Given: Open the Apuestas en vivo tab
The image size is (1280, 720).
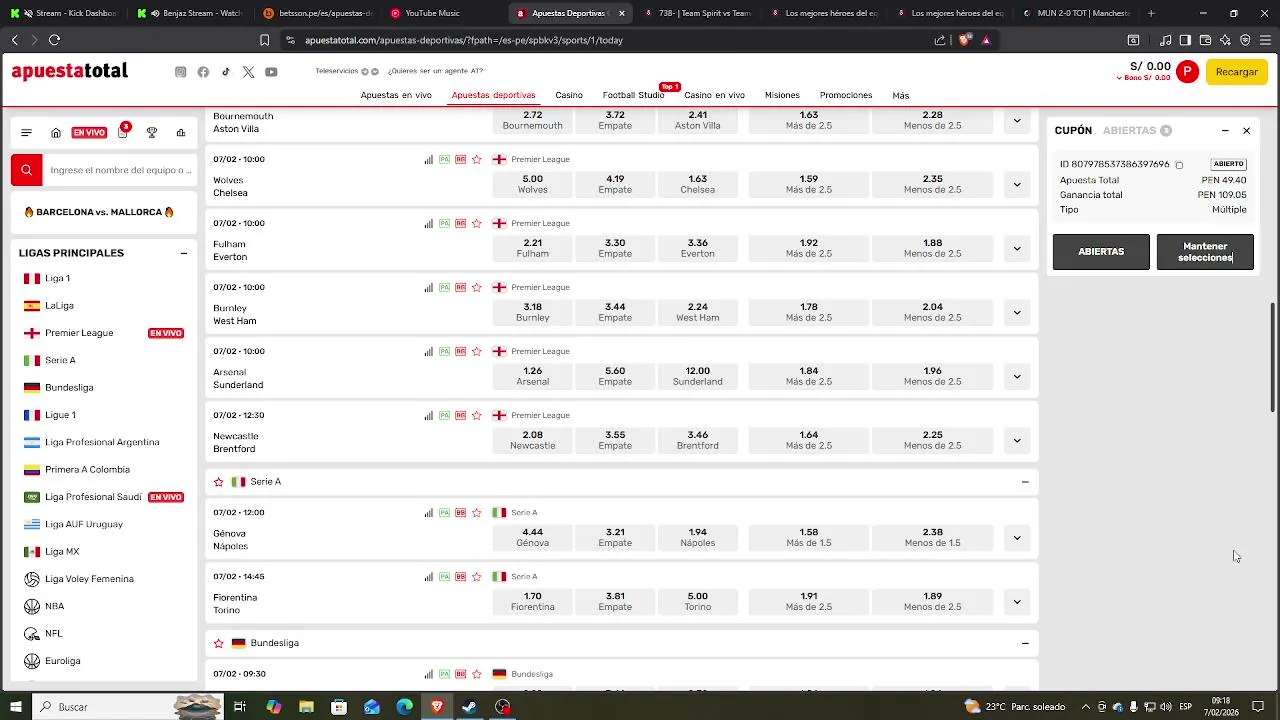Looking at the screenshot, I should pos(396,95).
